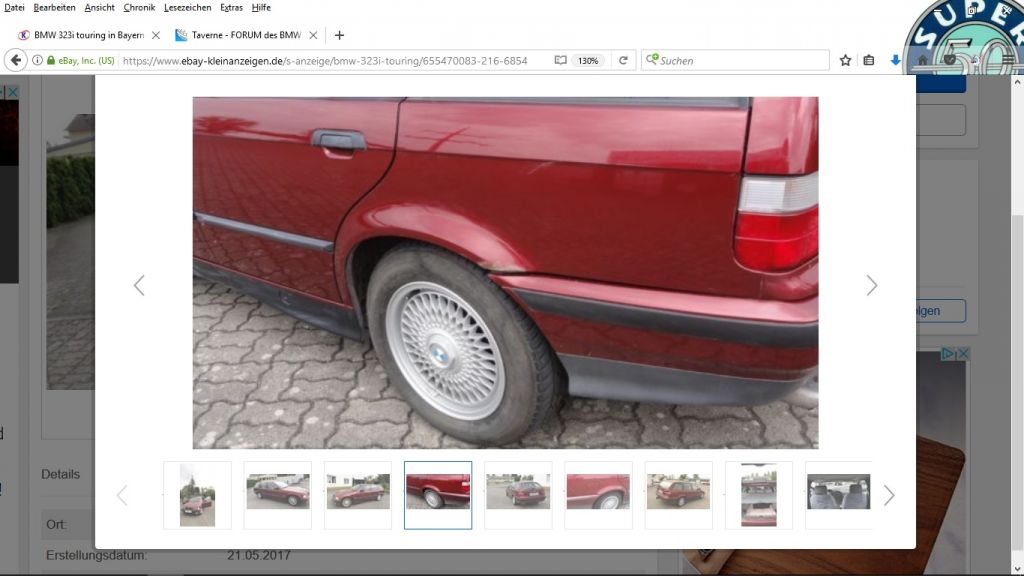Open the Chronik menu
Image resolution: width=1024 pixels, height=576 pixels.
(139, 7)
